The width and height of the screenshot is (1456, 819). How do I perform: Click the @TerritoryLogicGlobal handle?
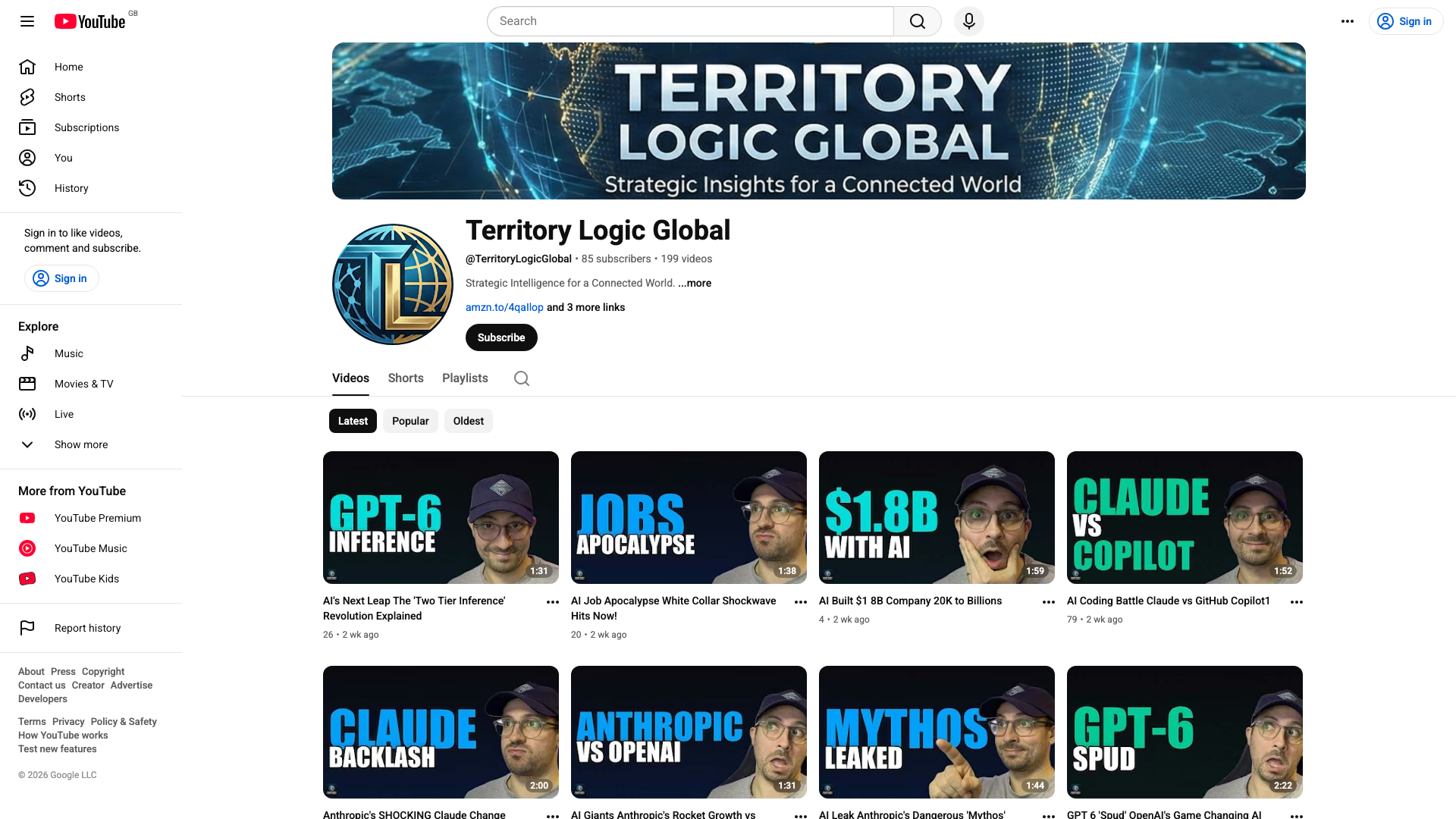point(519,259)
